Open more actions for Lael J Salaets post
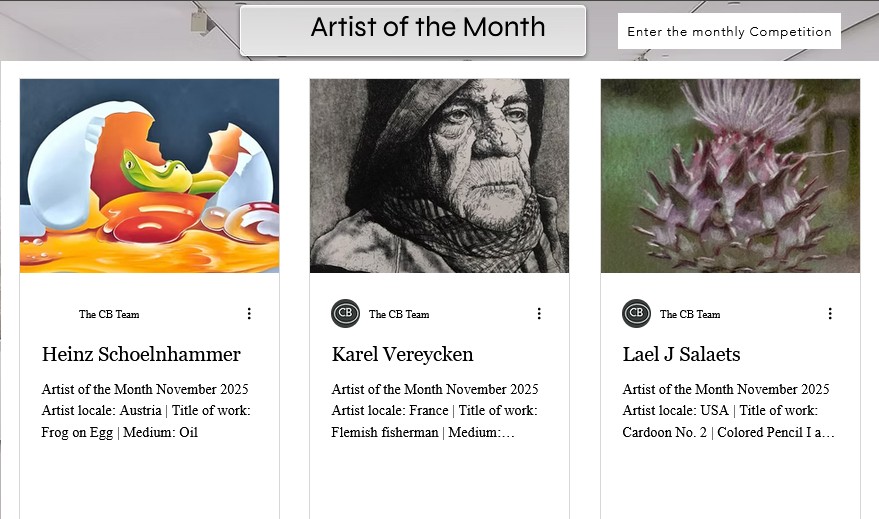Image resolution: width=879 pixels, height=519 pixels. (x=829, y=314)
